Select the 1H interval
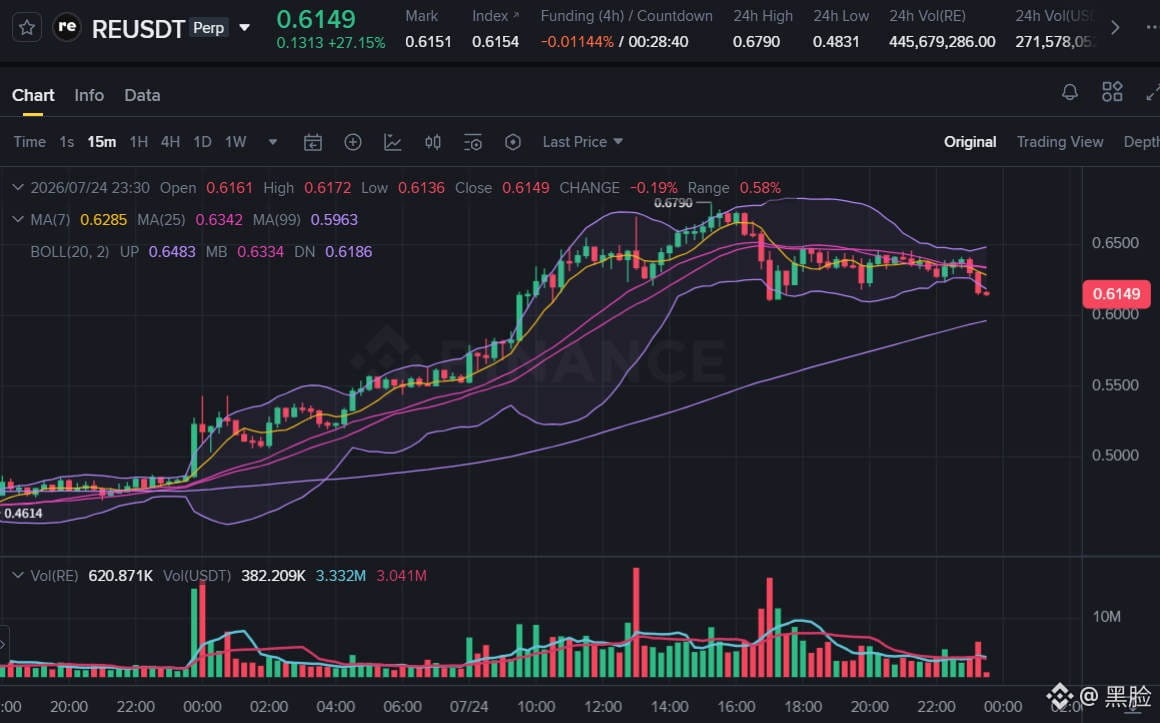This screenshot has height=723, width=1160. click(x=138, y=142)
